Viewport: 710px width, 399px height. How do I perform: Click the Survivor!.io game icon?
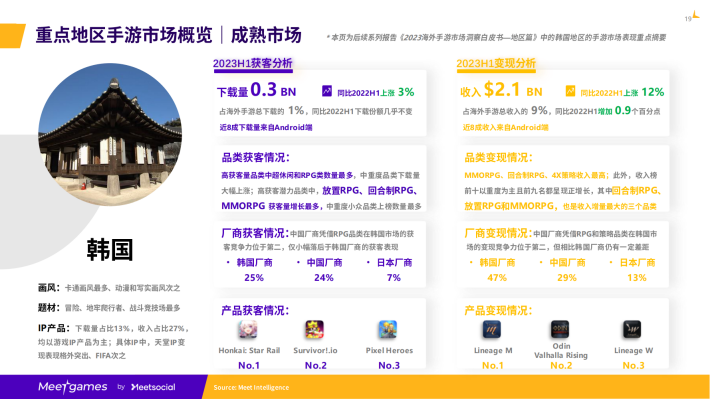[315, 329]
